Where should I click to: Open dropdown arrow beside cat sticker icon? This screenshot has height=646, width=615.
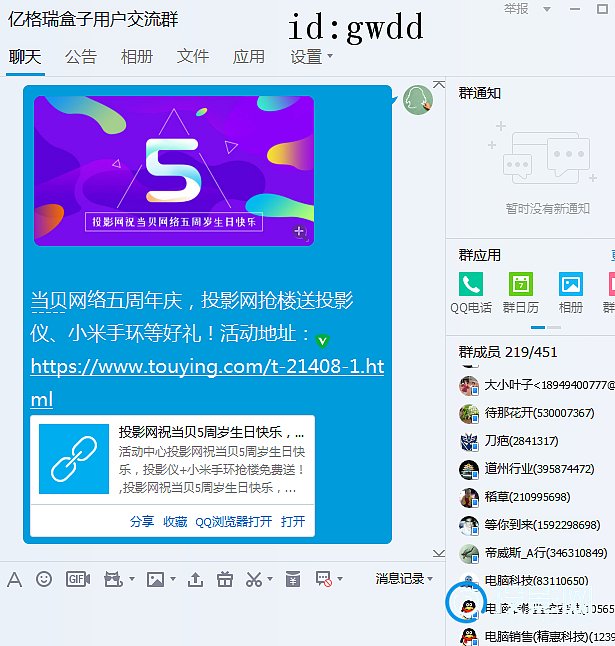point(132,579)
